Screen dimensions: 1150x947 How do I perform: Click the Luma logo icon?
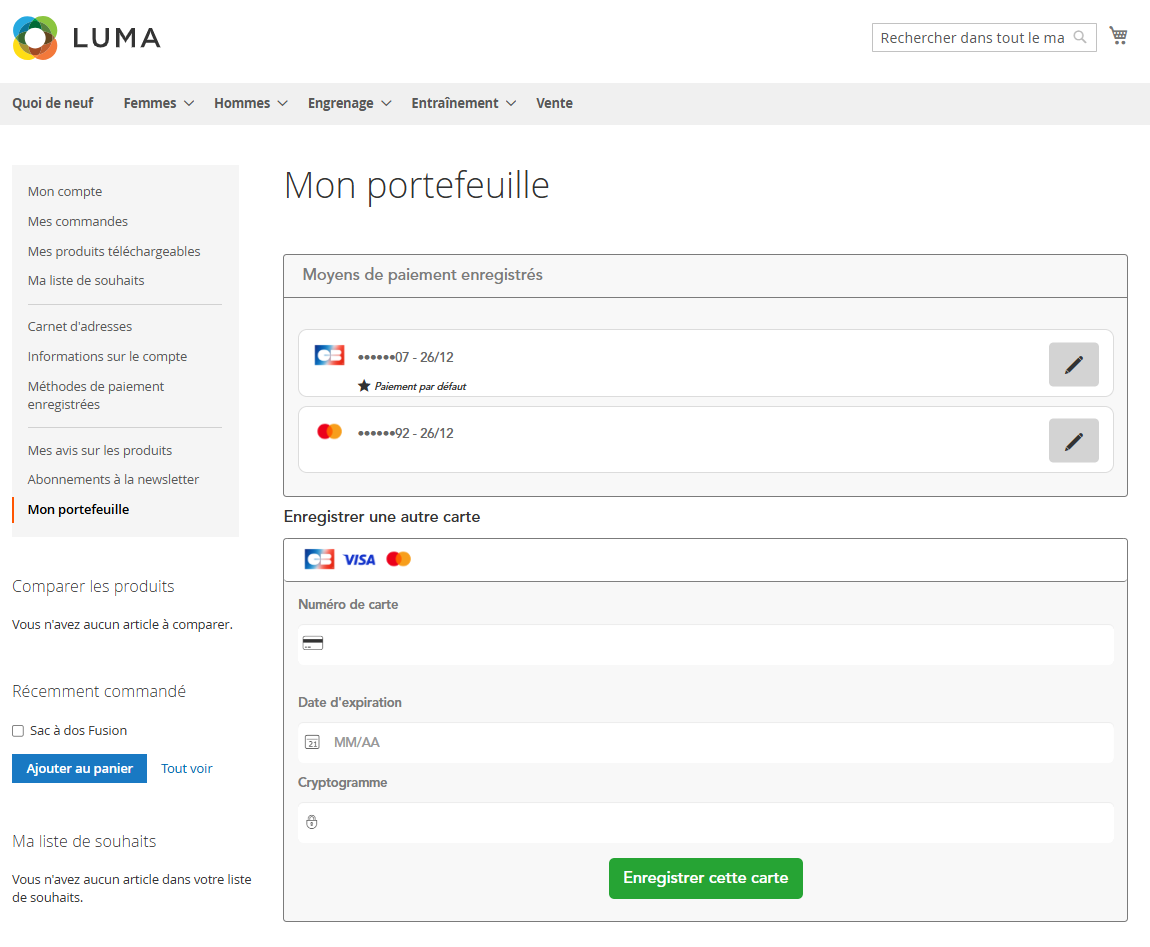[35, 38]
